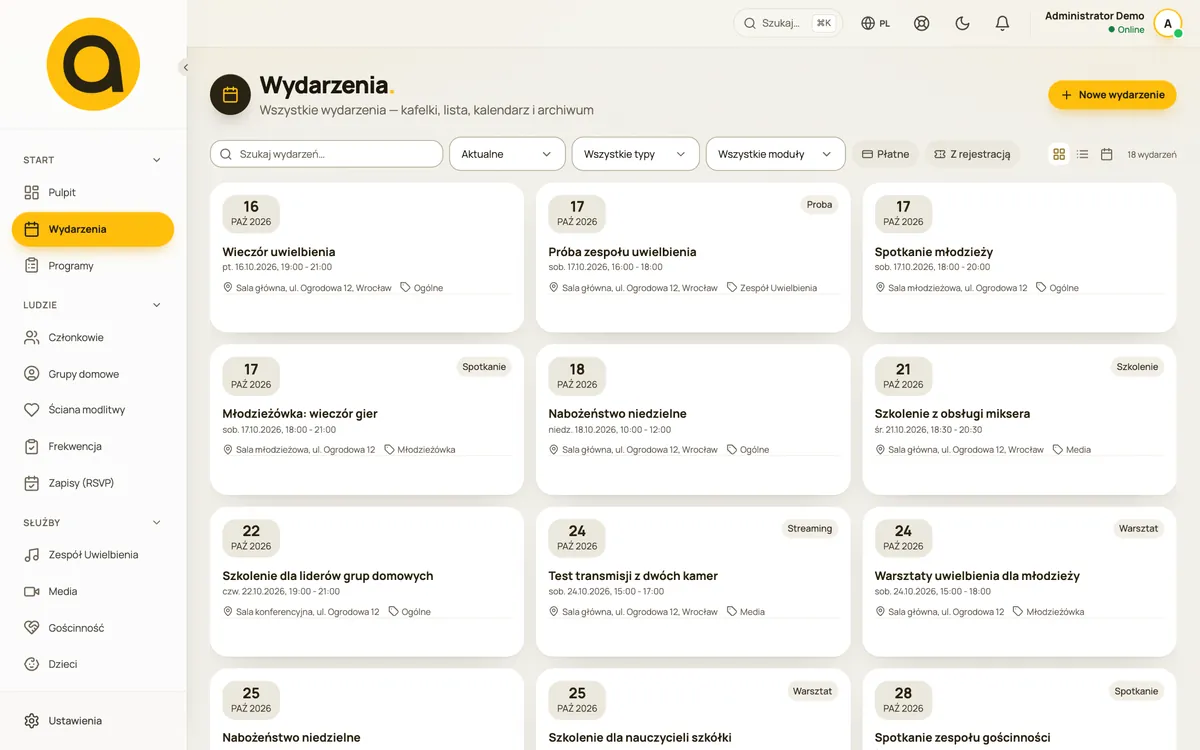
Task: Open Wieczór uwielbienia event card
Action: (x=367, y=257)
